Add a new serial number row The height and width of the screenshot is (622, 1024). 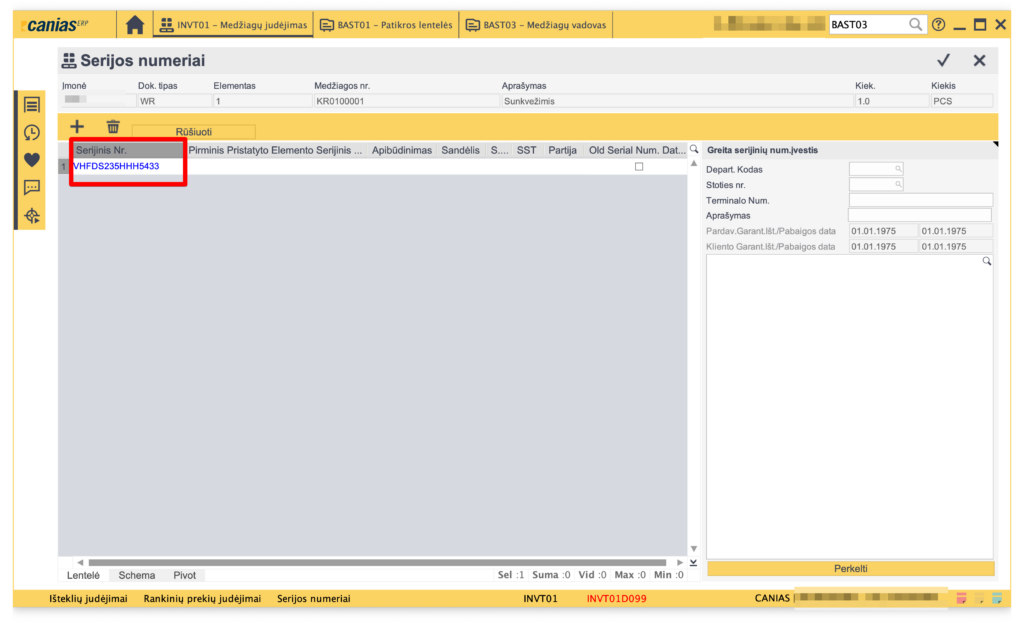[x=77, y=127]
